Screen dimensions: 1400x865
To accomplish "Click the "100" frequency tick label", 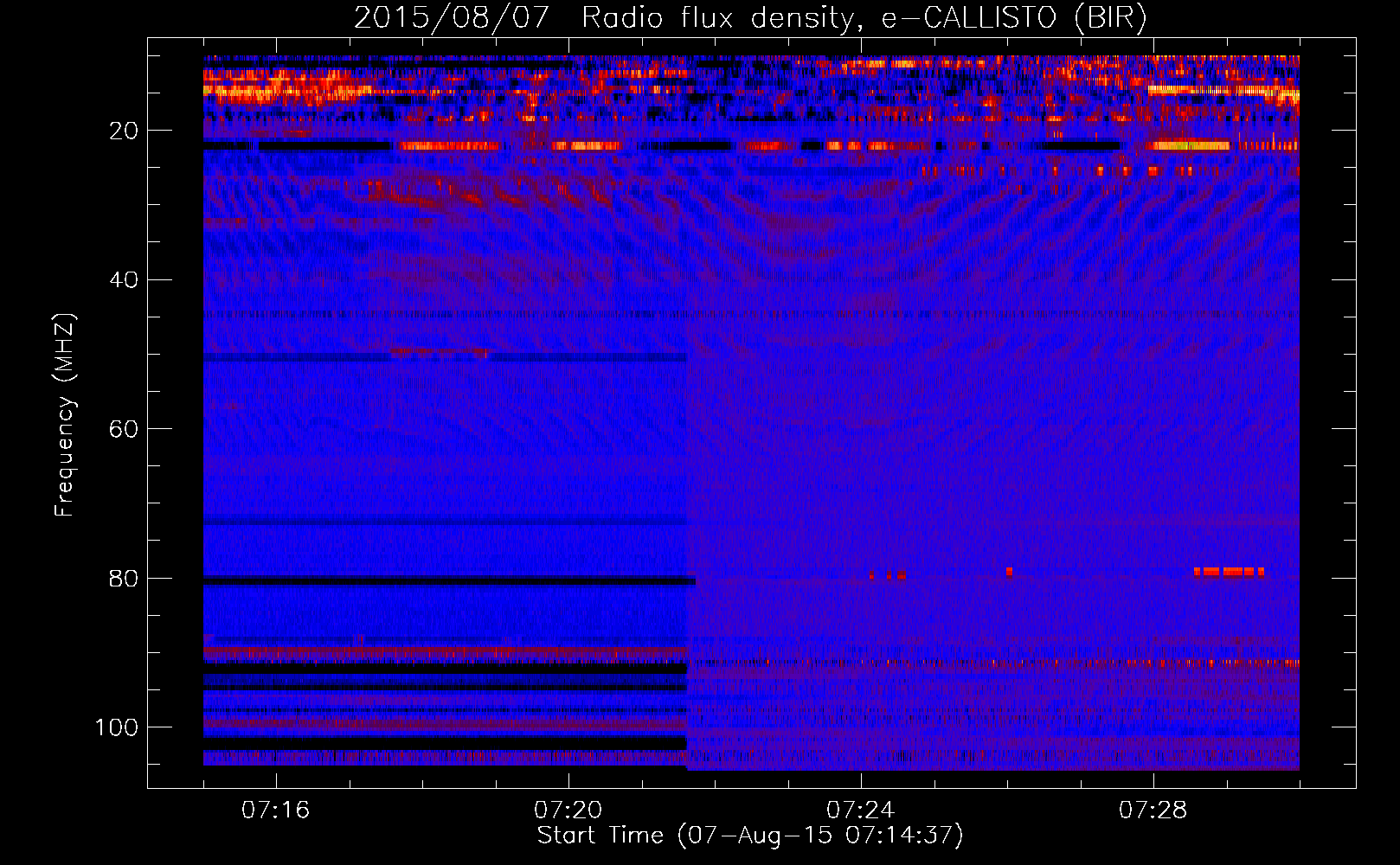I will point(117,727).
